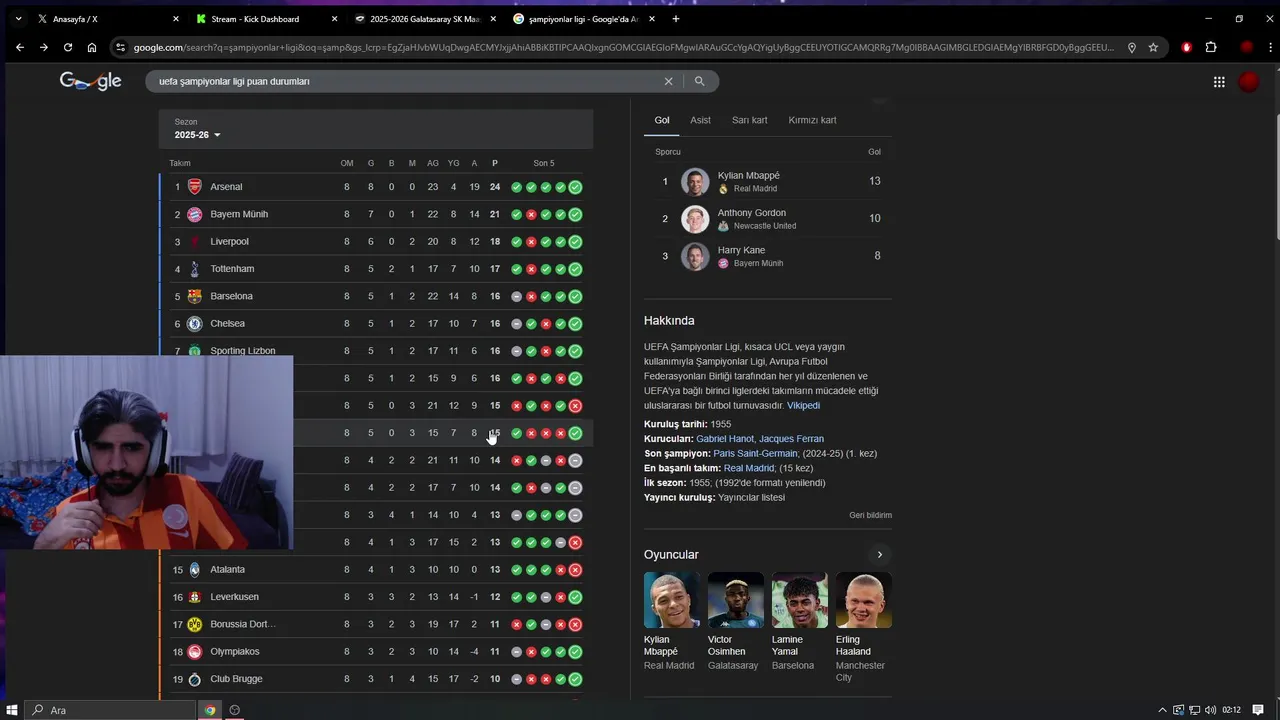Viewport: 1280px width, 720px height.
Task: Click the Geri bildirim link
Action: (x=870, y=515)
